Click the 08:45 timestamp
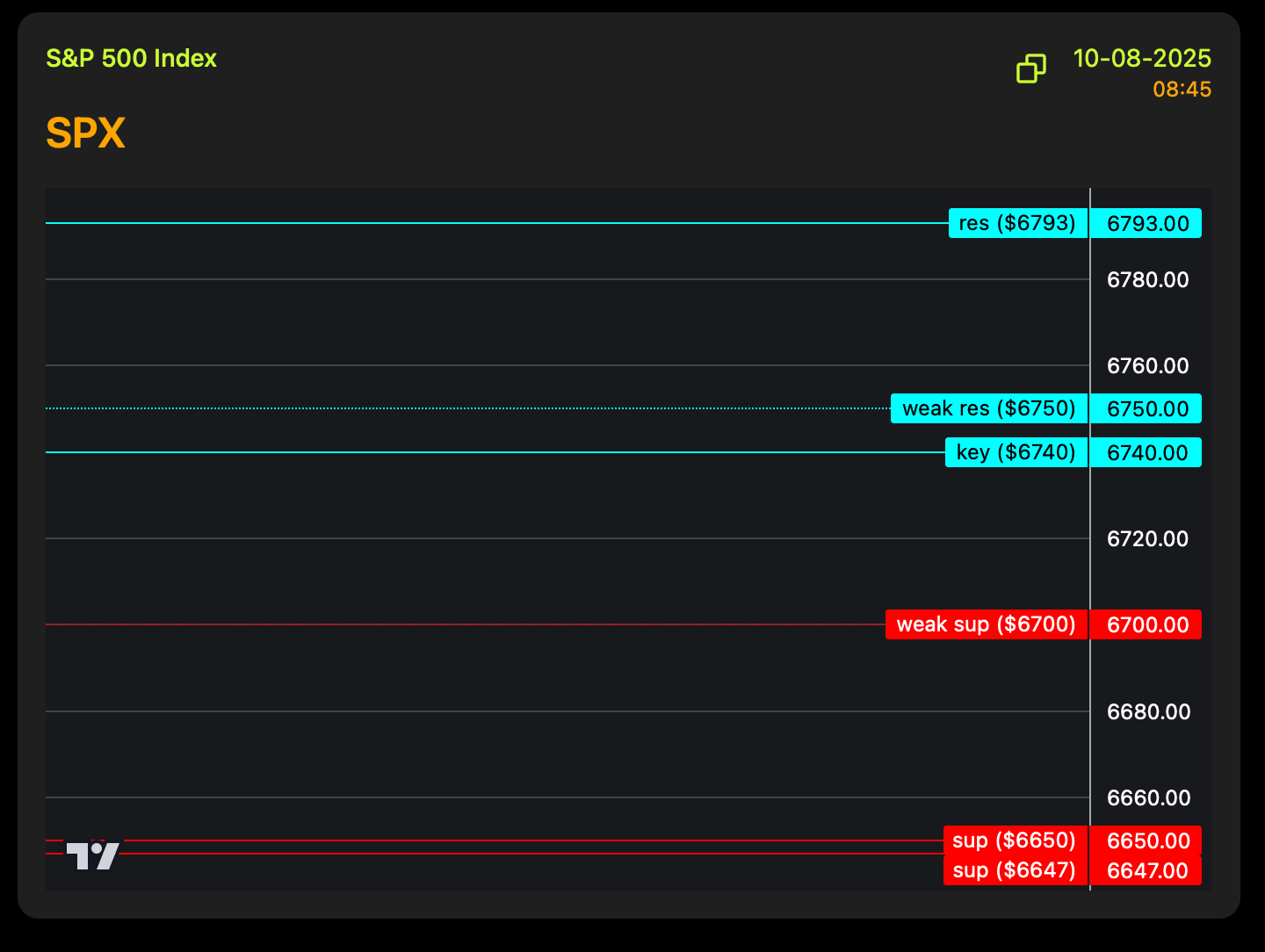The height and width of the screenshot is (952, 1265). coord(1182,90)
